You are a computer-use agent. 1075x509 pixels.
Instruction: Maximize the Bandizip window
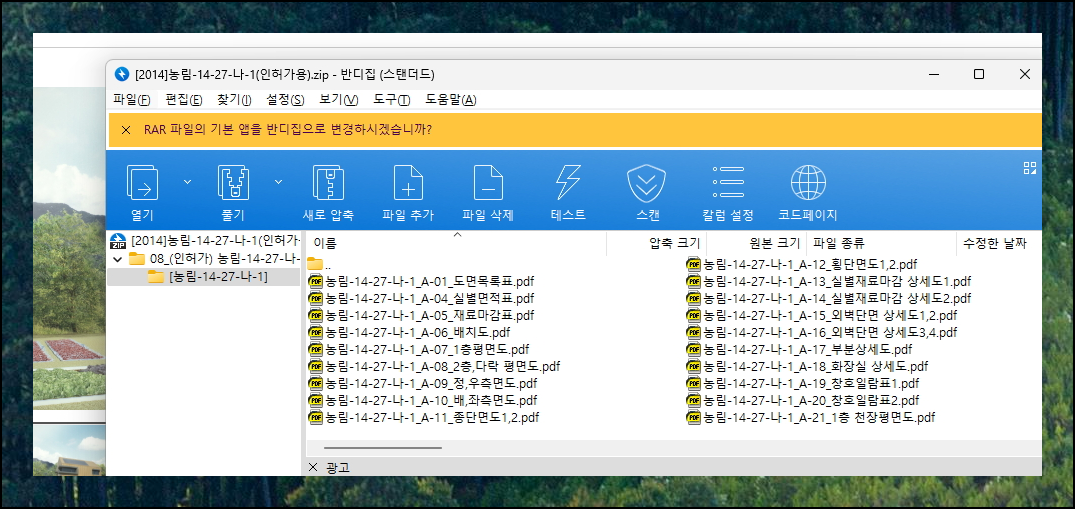pyautogui.click(x=979, y=74)
